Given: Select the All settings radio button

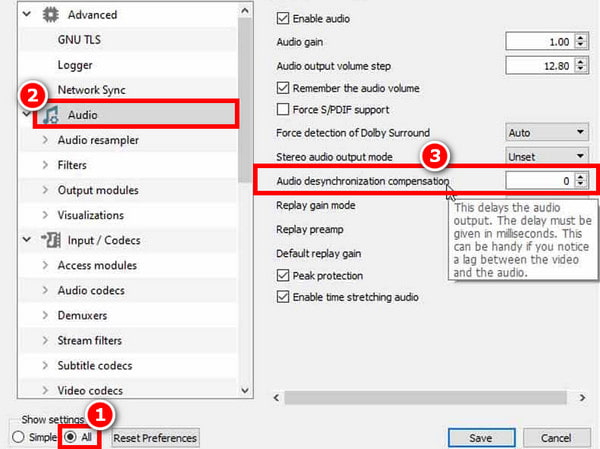Looking at the screenshot, I should [70, 437].
